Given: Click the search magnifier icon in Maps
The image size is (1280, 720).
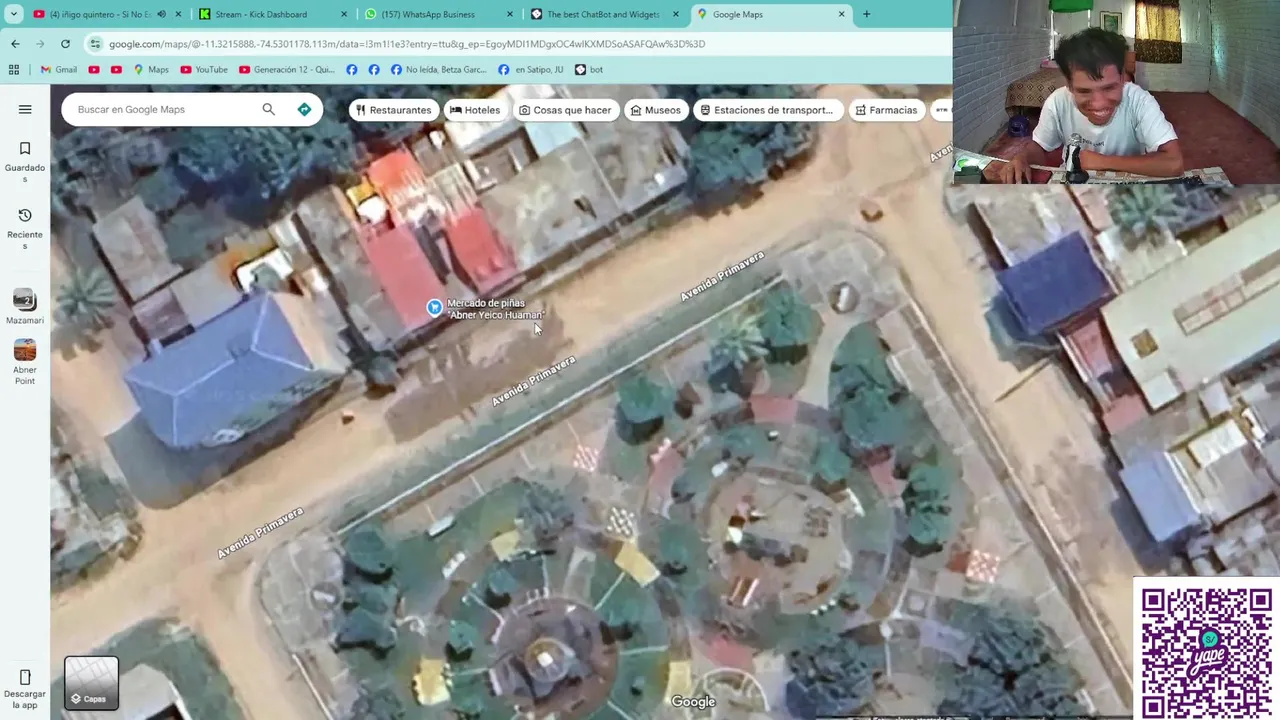Looking at the screenshot, I should [268, 109].
